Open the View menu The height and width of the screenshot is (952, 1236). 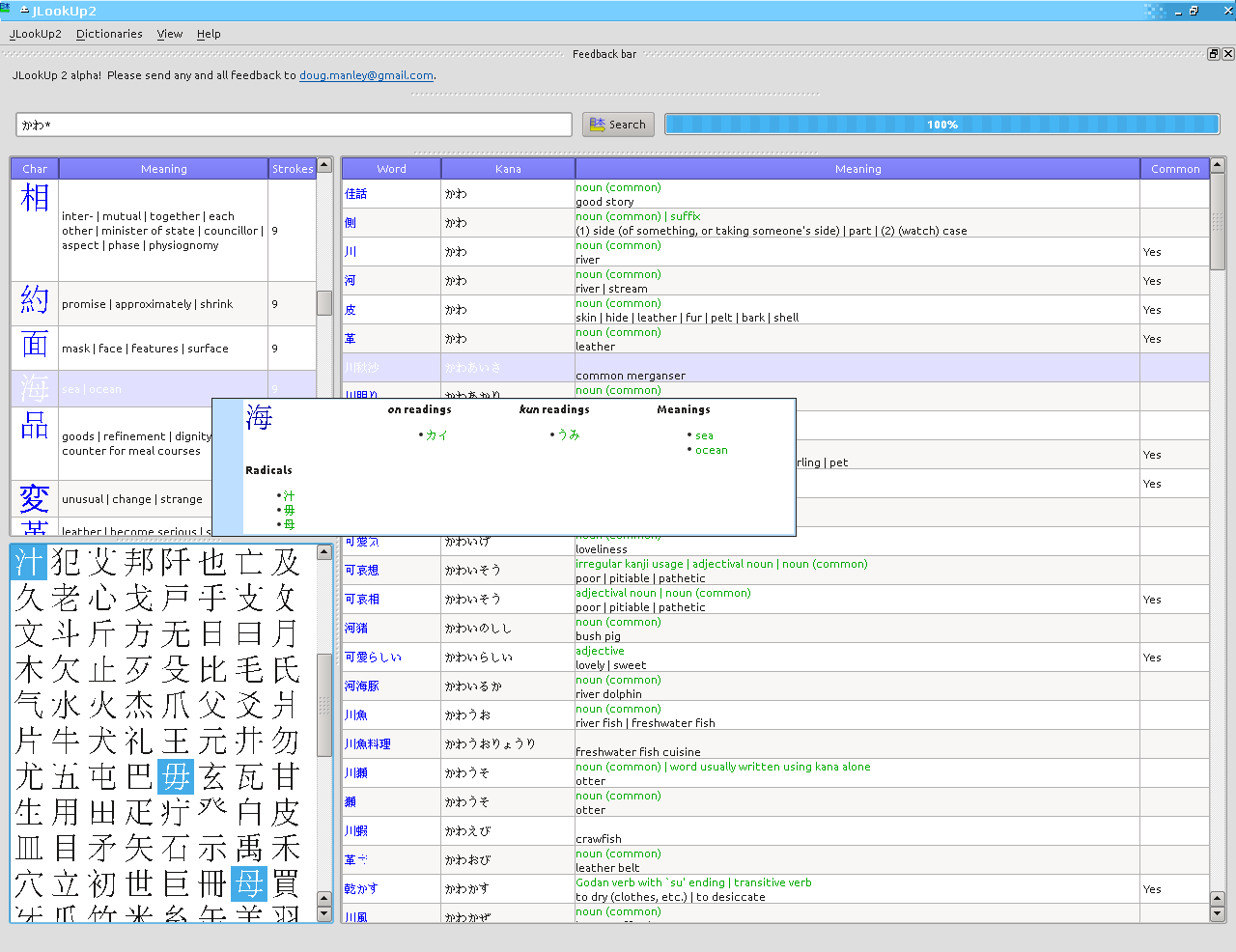170,34
